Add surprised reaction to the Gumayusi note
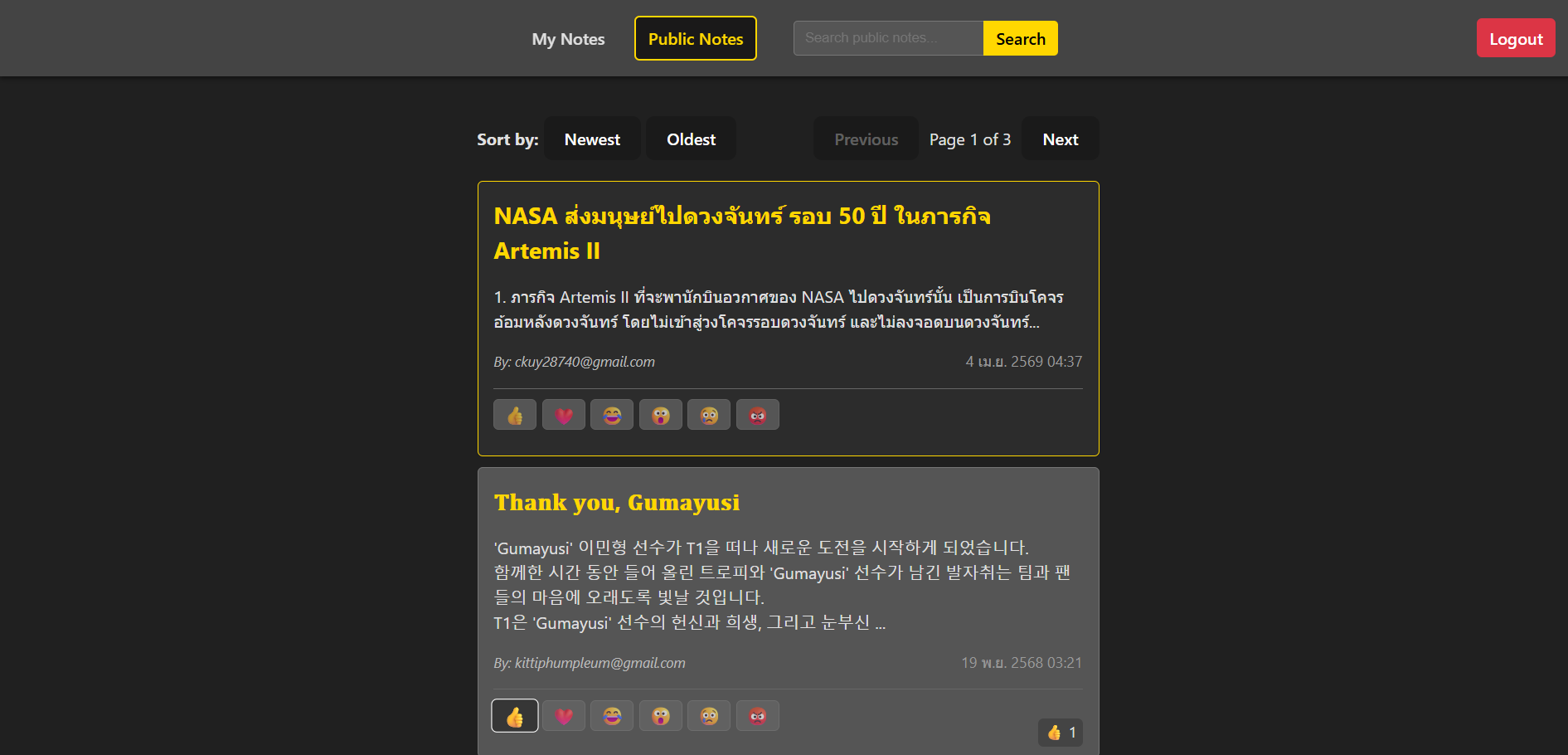 tap(661, 716)
